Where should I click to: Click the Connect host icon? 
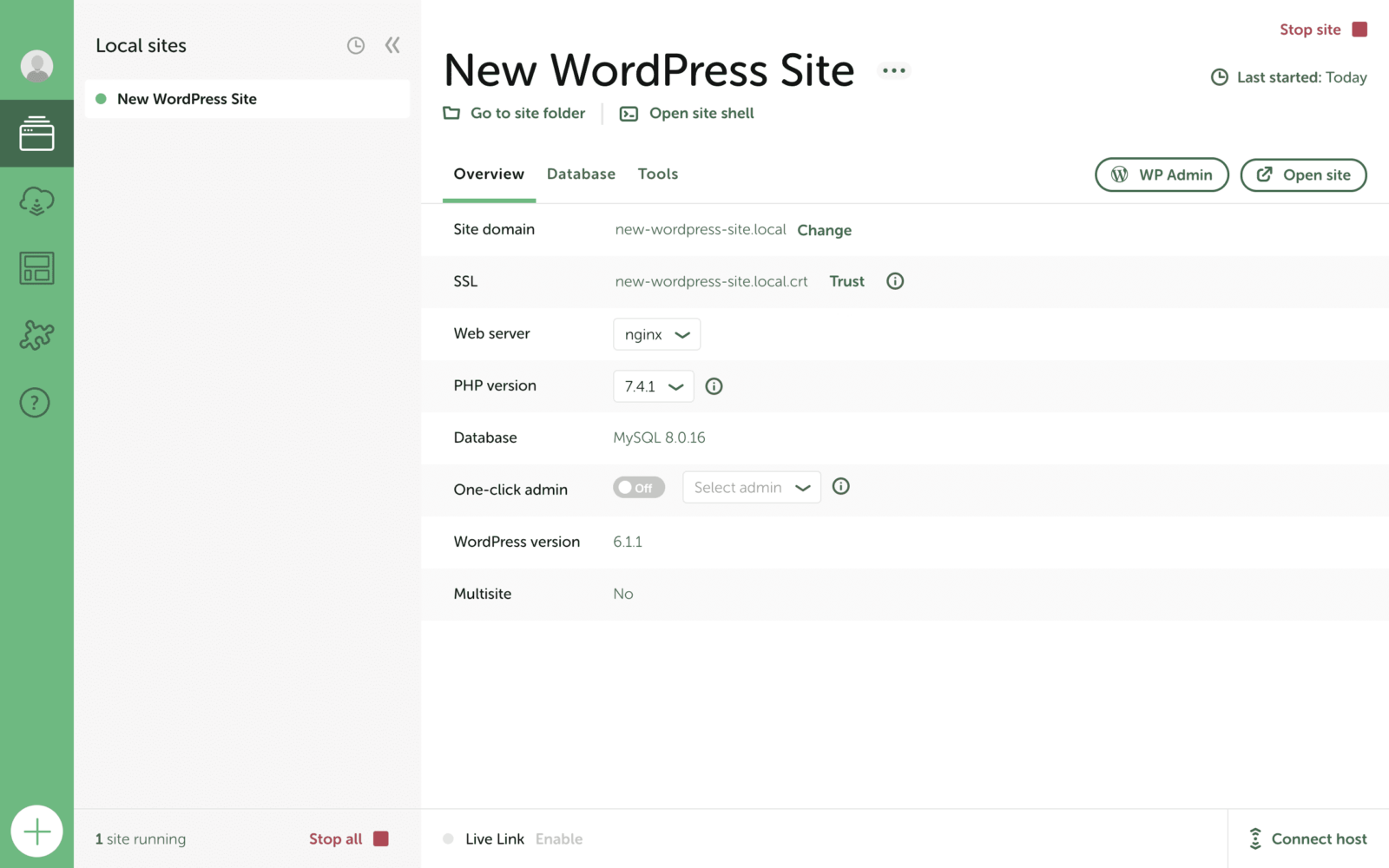pos(1255,838)
